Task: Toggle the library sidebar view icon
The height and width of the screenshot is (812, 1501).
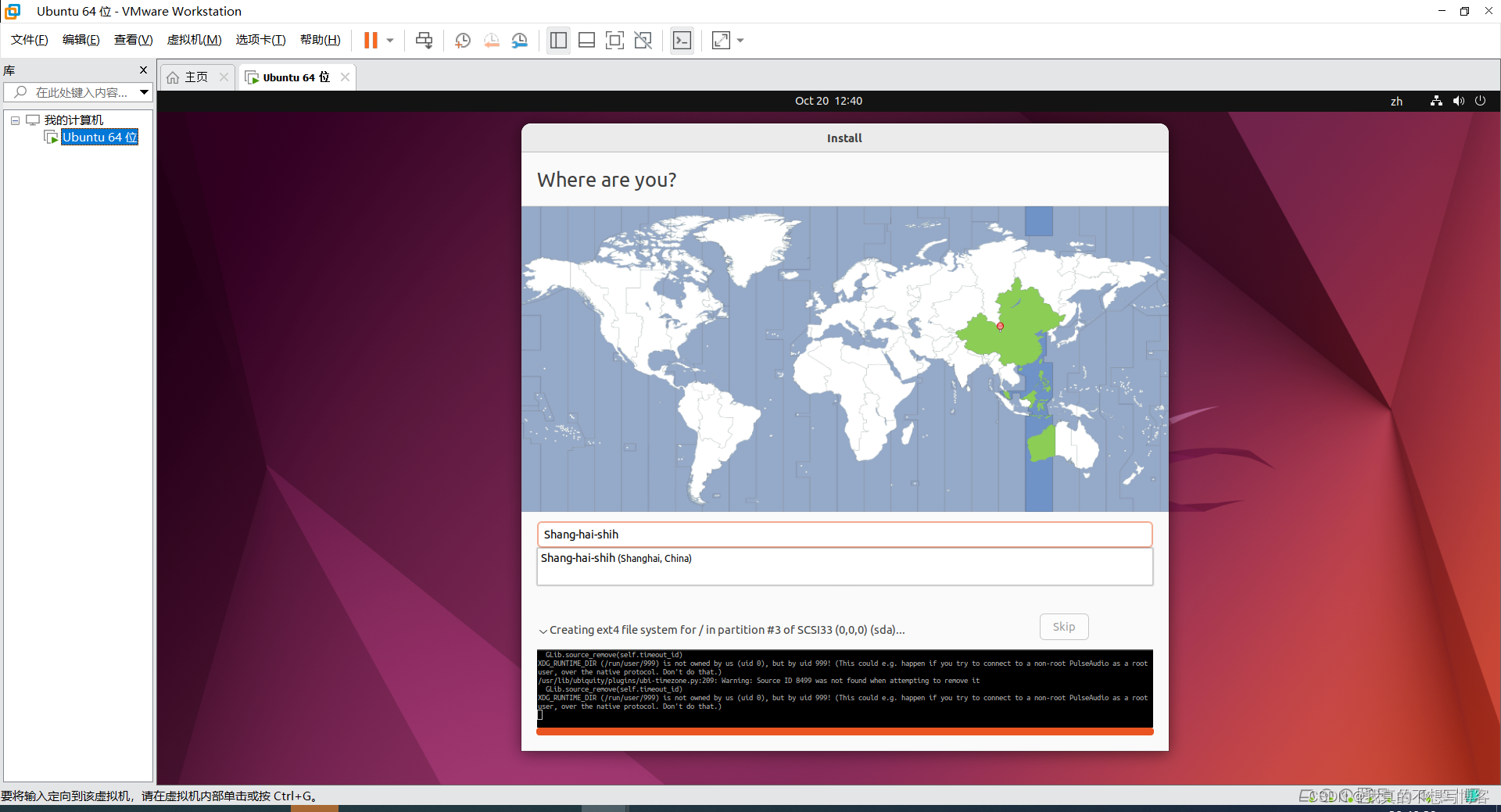Action: pyautogui.click(x=558, y=40)
